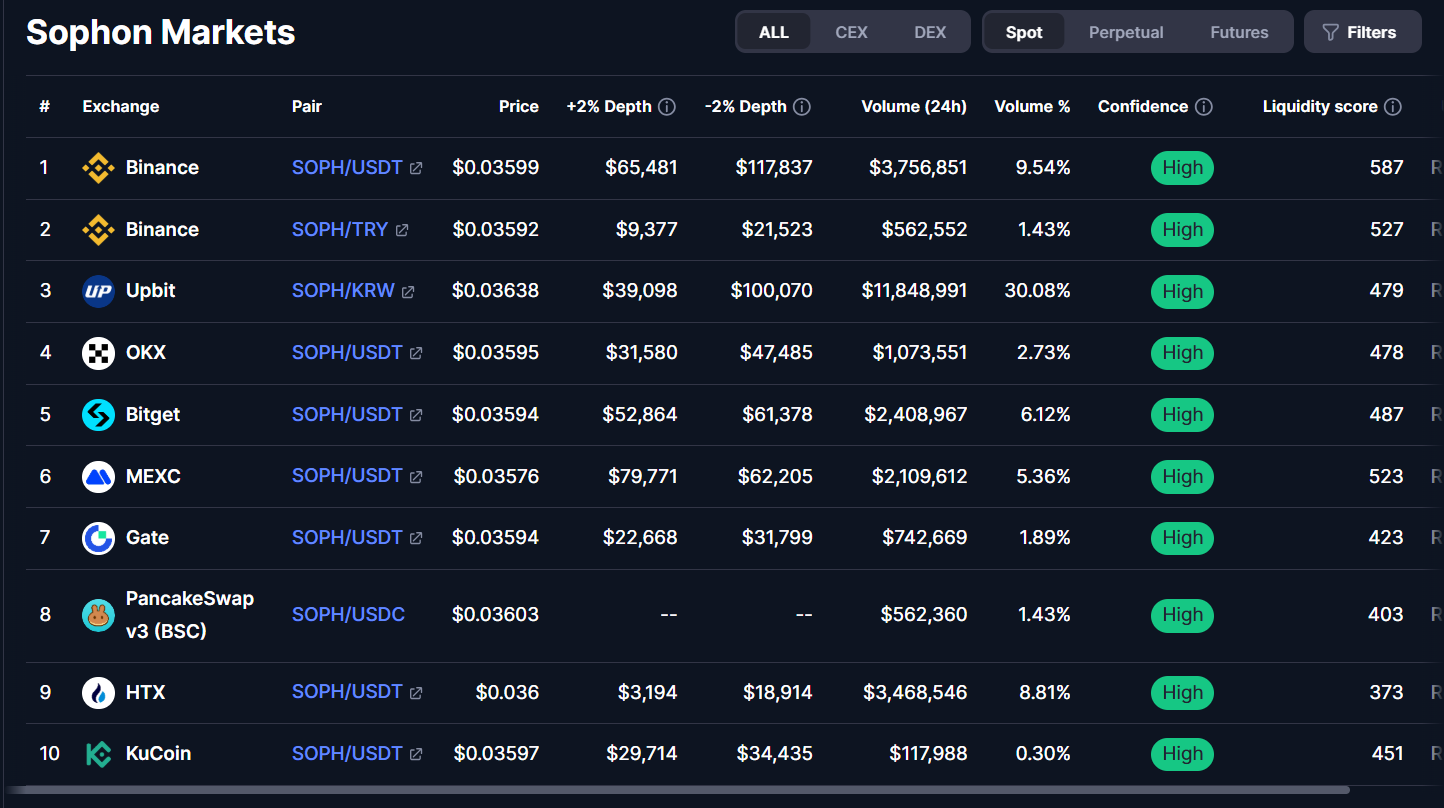Click external link icon next to SOPH/KRW
Screen dimensions: 1444x808
408,292
